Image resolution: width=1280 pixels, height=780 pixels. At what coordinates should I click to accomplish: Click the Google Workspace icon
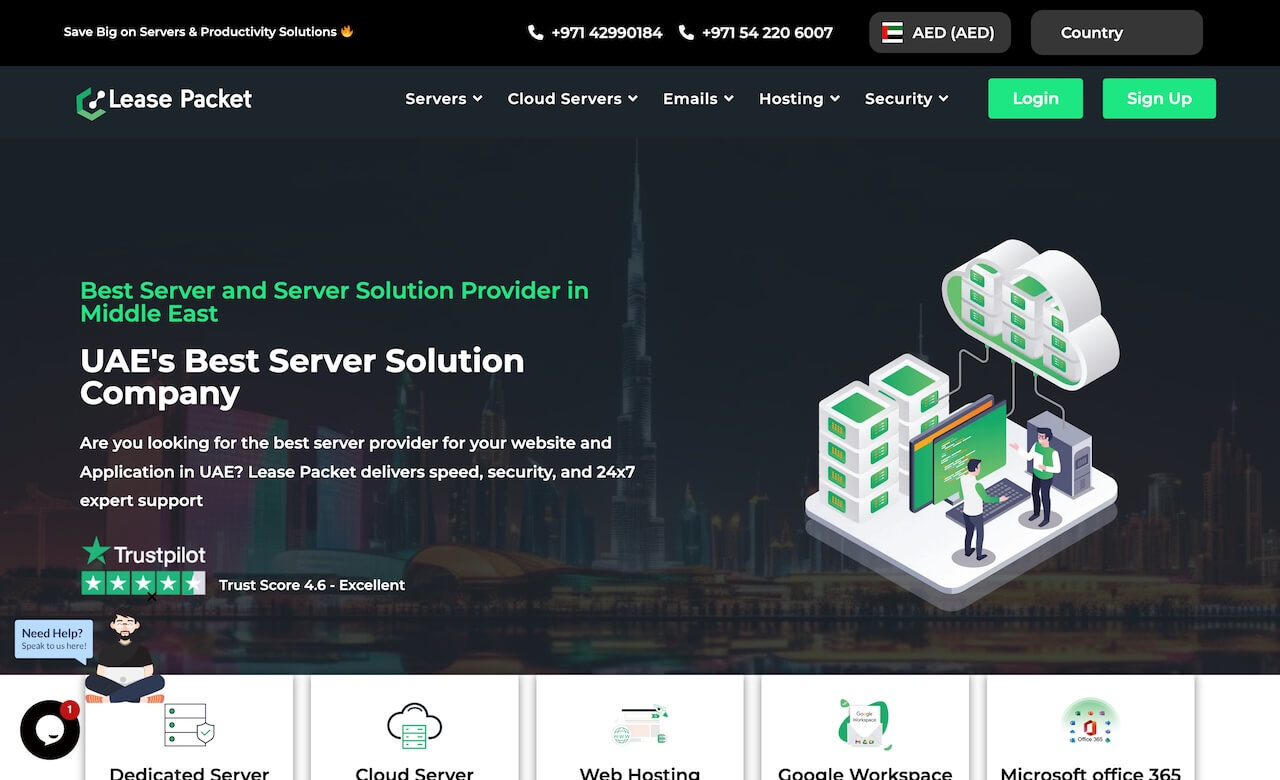[x=865, y=724]
